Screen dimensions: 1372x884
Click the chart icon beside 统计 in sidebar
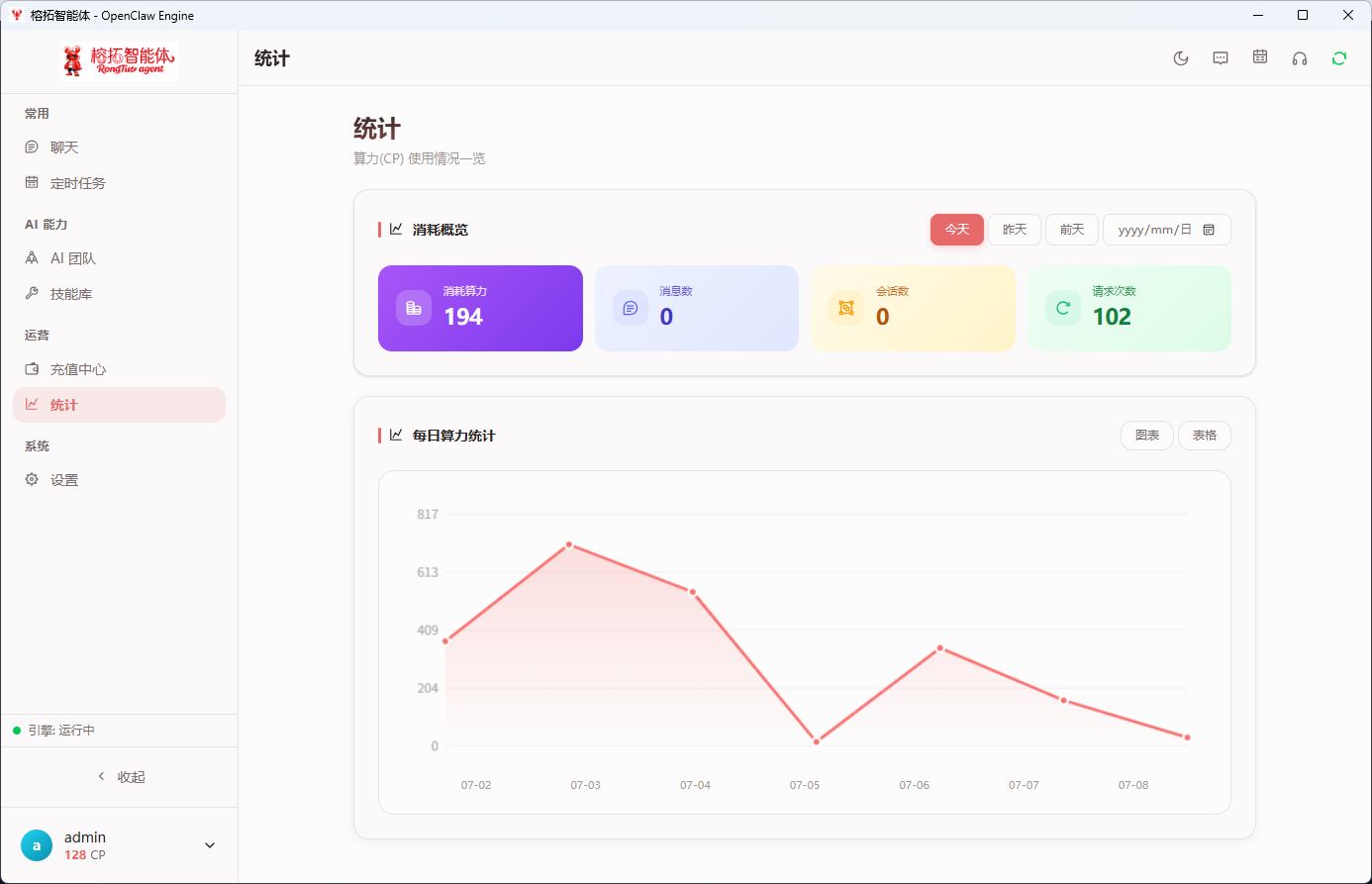click(x=32, y=405)
